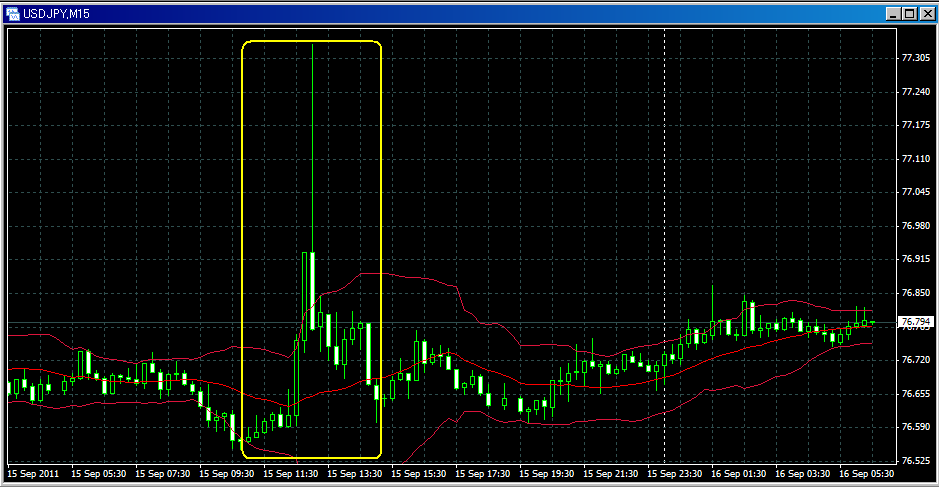
Task: Minimize the USDJPY,M15 chart window
Action: tap(892, 13)
